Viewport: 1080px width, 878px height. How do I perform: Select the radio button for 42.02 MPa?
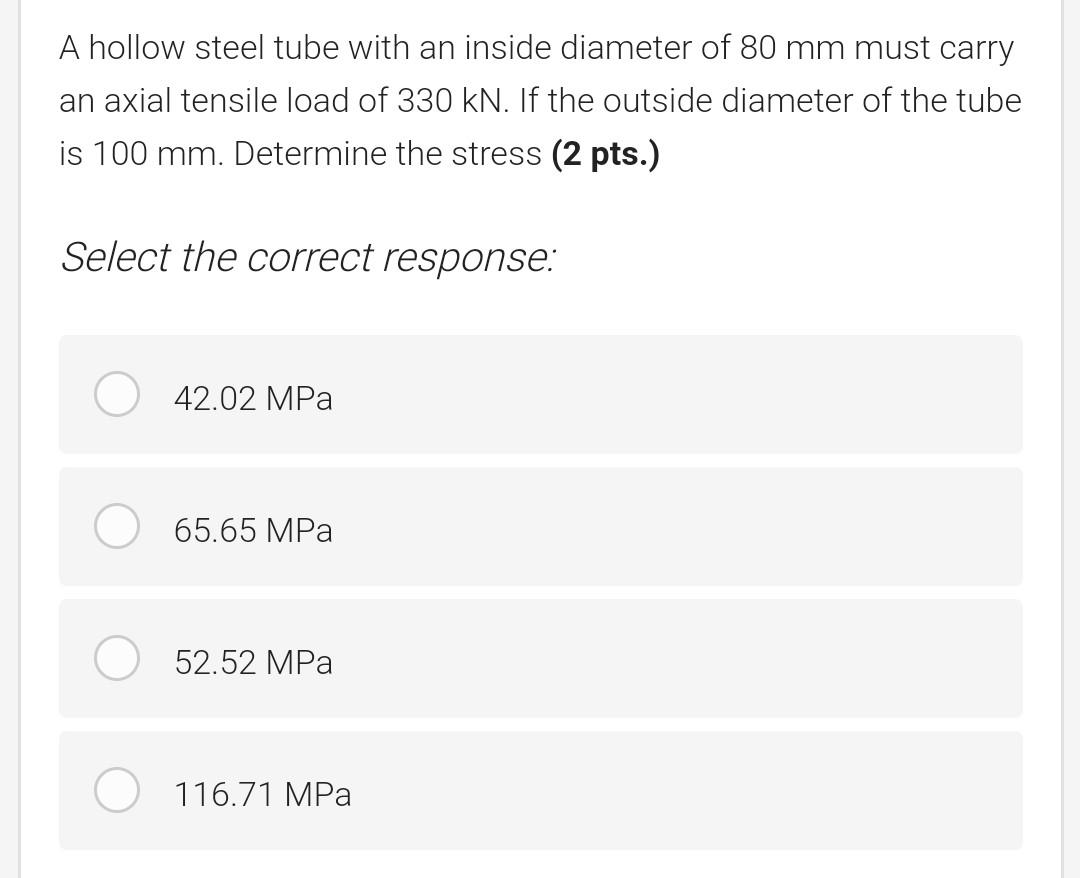coord(116,394)
